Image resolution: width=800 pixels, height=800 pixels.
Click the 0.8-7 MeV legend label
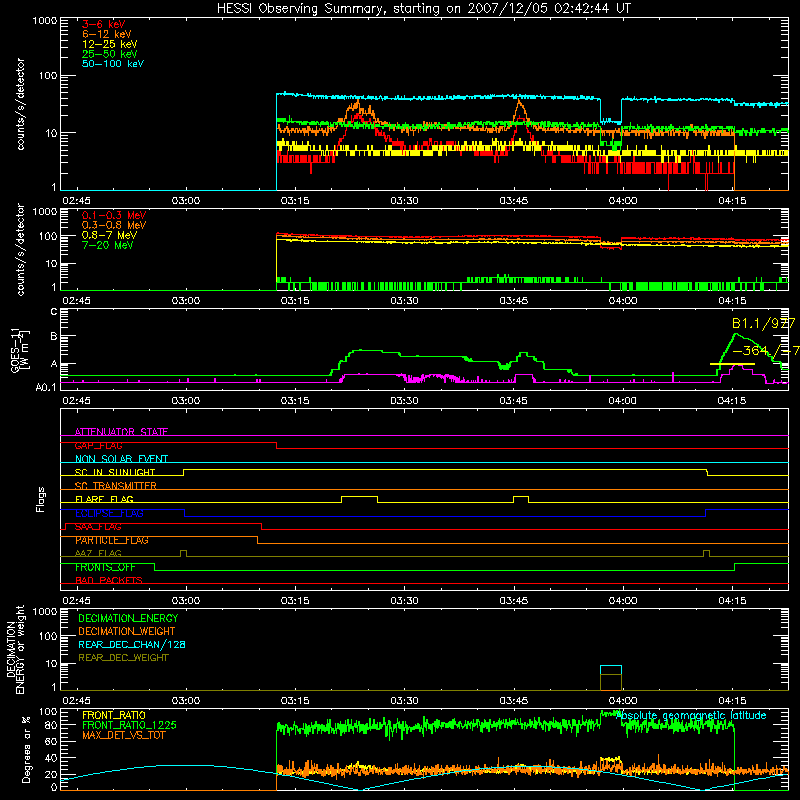[x=109, y=235]
